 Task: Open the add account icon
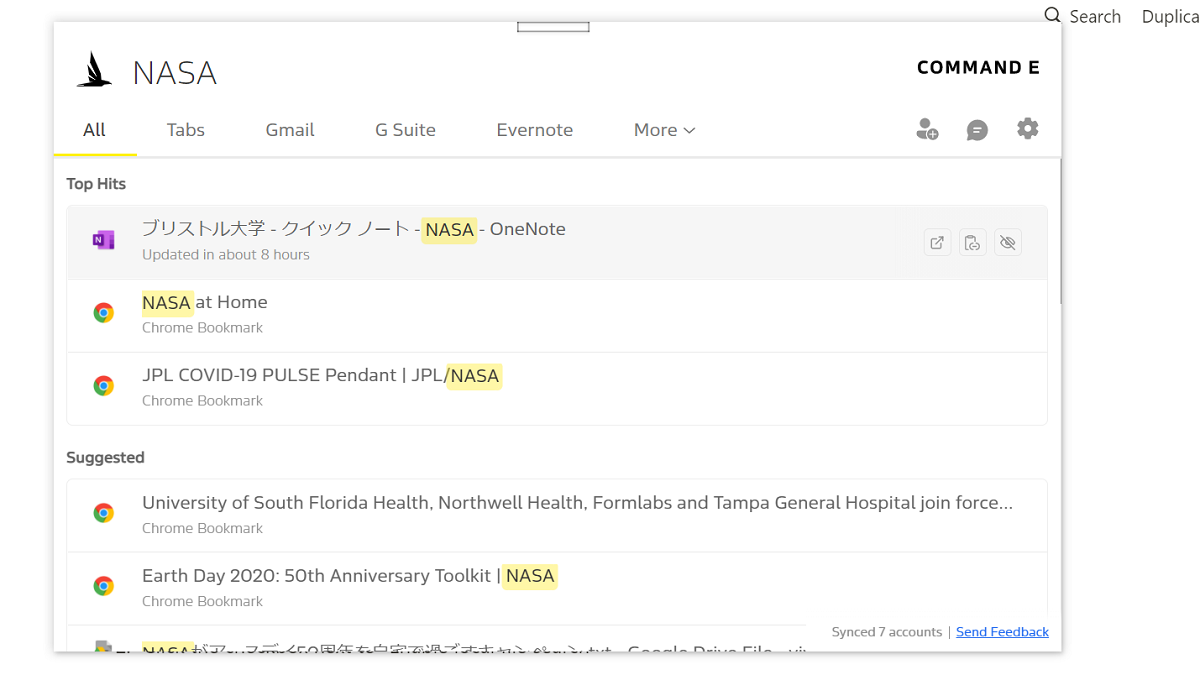tap(927, 129)
